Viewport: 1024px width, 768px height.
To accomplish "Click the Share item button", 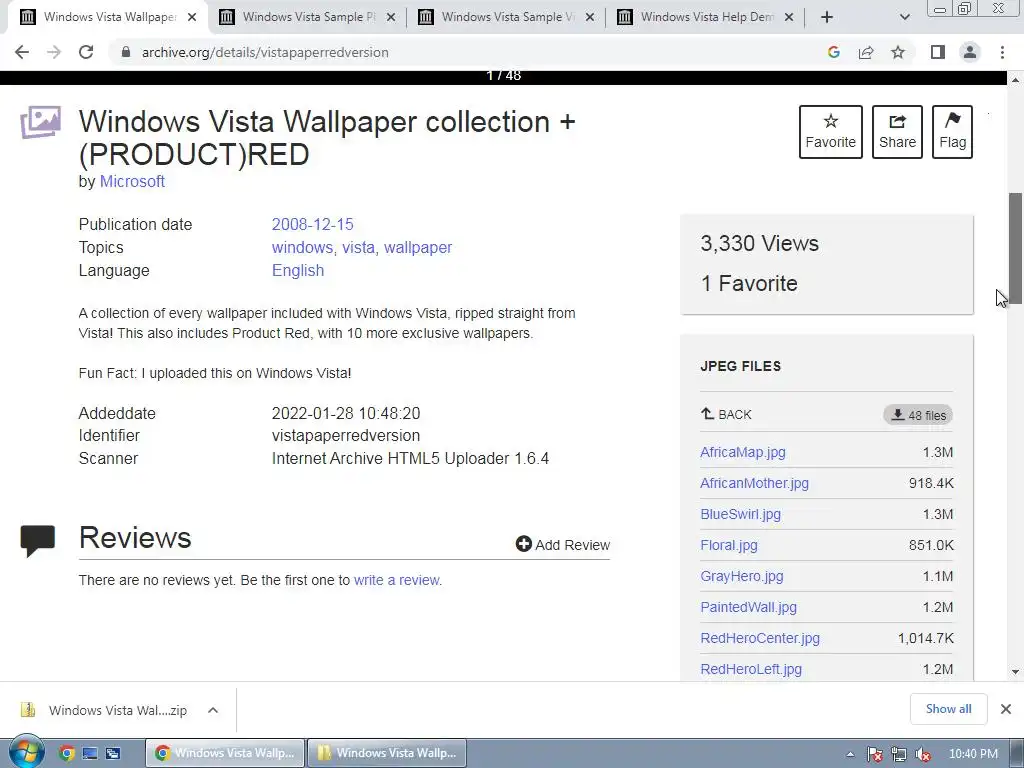I will [897, 131].
